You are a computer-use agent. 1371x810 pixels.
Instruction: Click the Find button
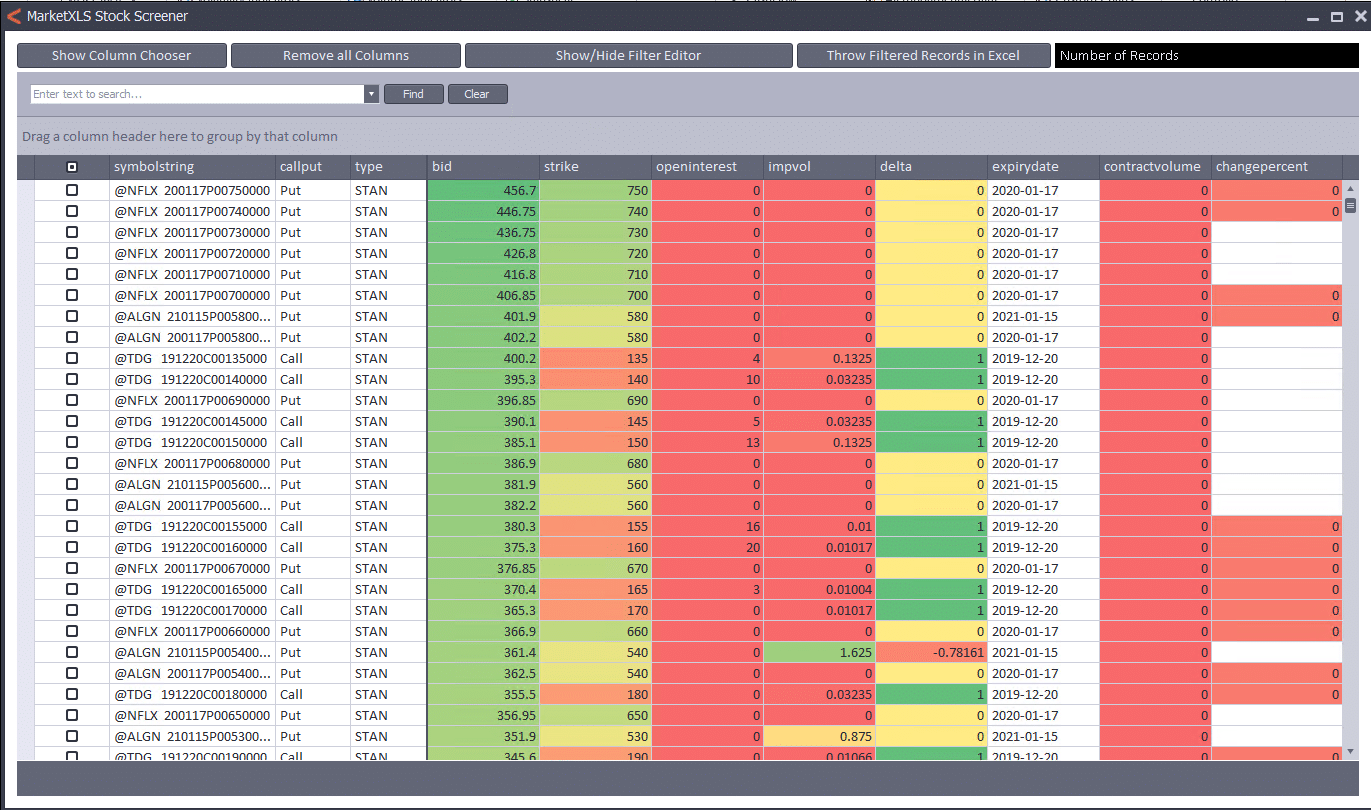point(413,94)
